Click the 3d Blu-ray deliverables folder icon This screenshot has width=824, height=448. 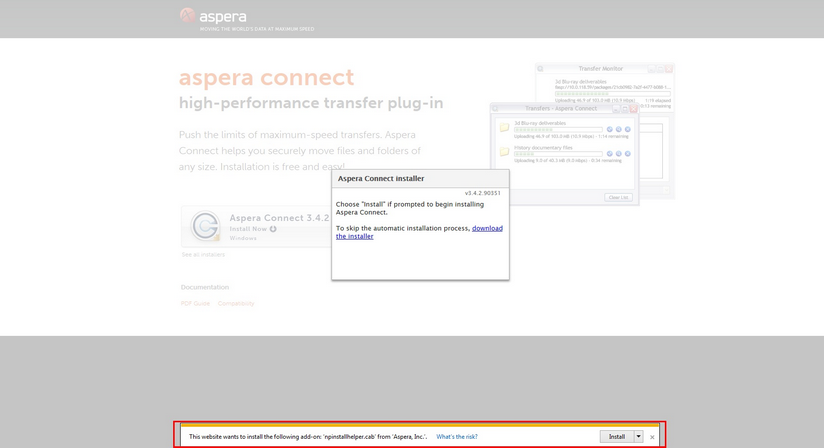[x=505, y=127]
